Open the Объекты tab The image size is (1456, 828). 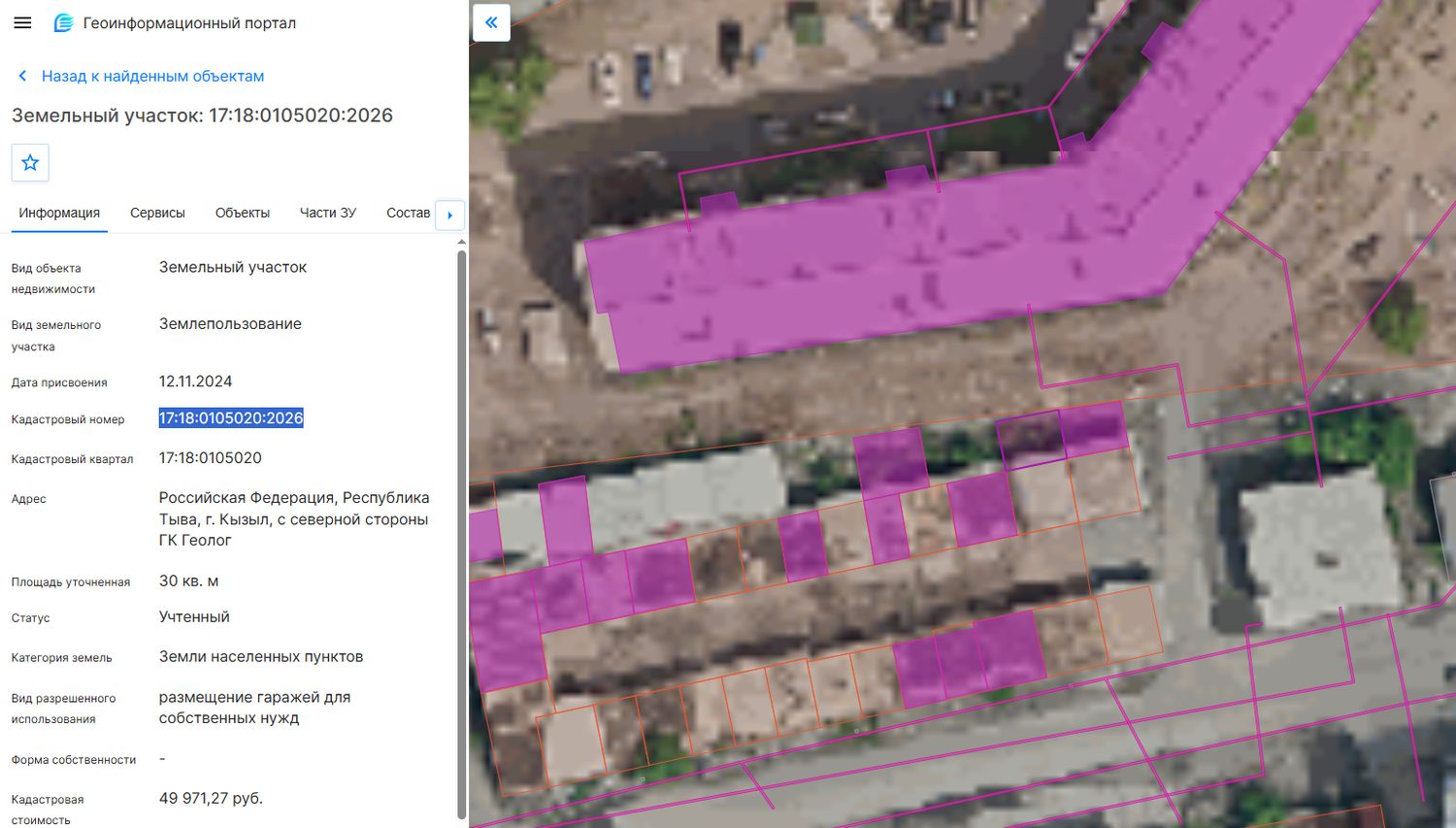coord(243,213)
